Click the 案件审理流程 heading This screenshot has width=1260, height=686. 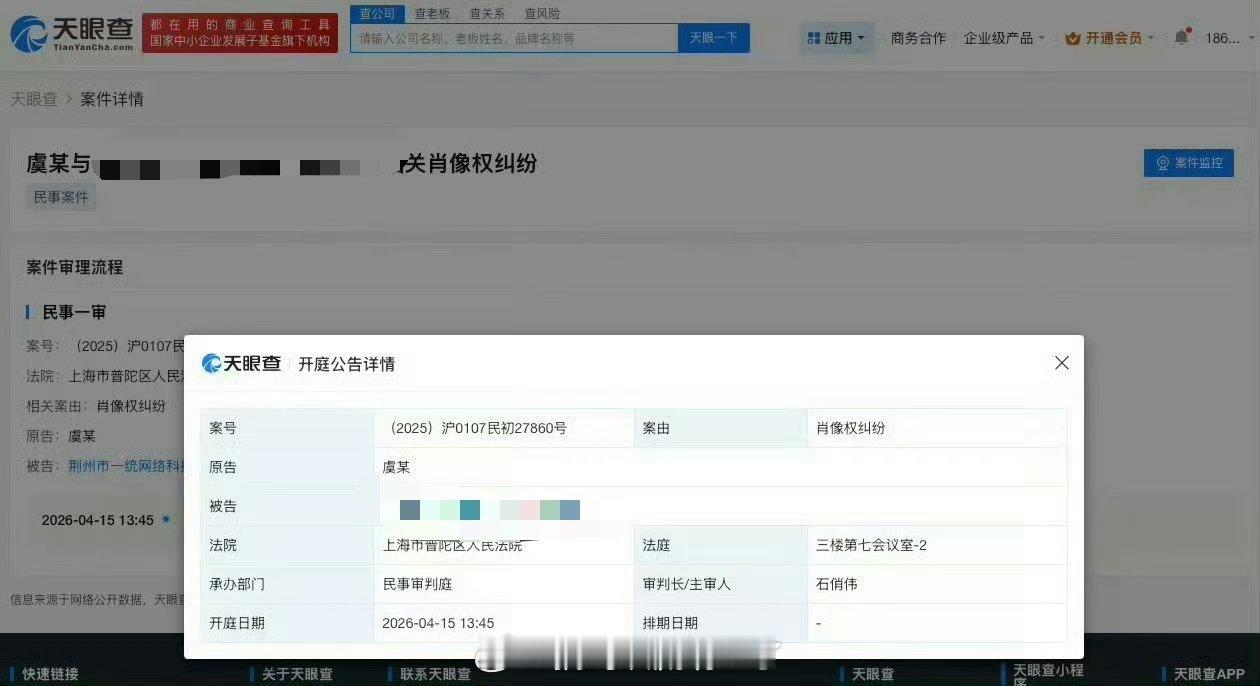tap(75, 267)
